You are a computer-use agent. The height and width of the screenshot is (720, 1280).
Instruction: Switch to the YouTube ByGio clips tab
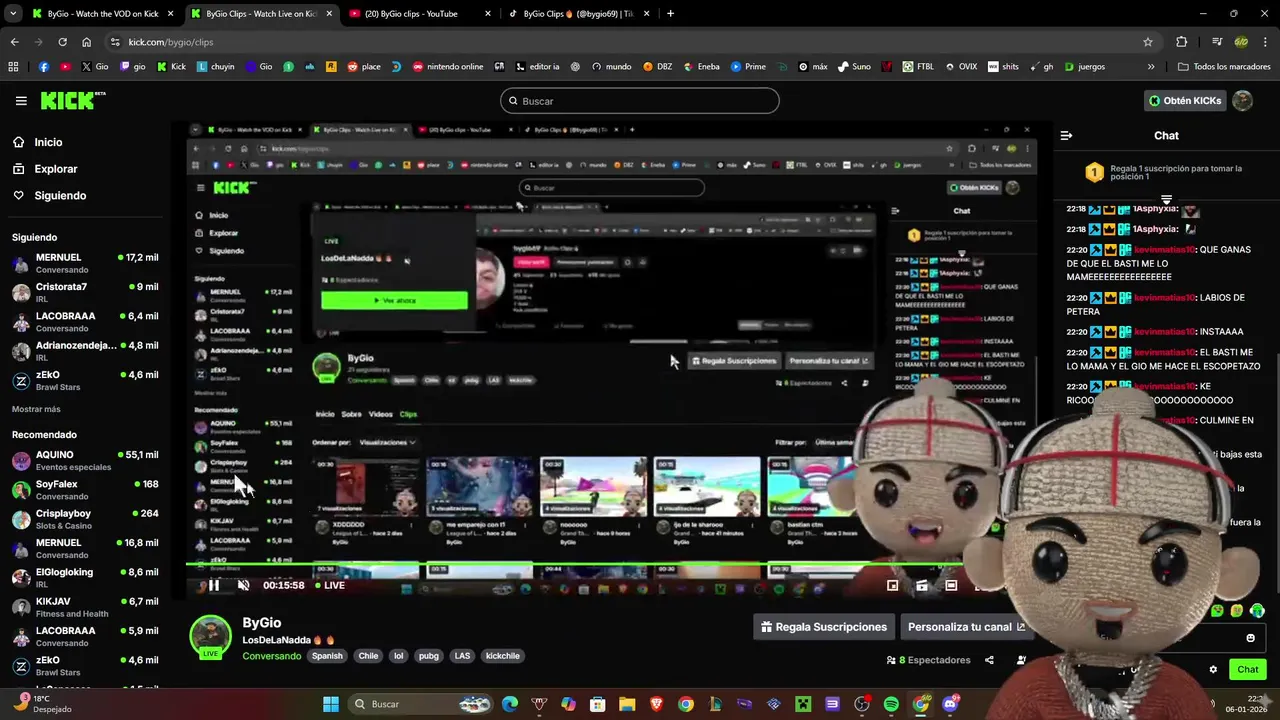coord(418,14)
